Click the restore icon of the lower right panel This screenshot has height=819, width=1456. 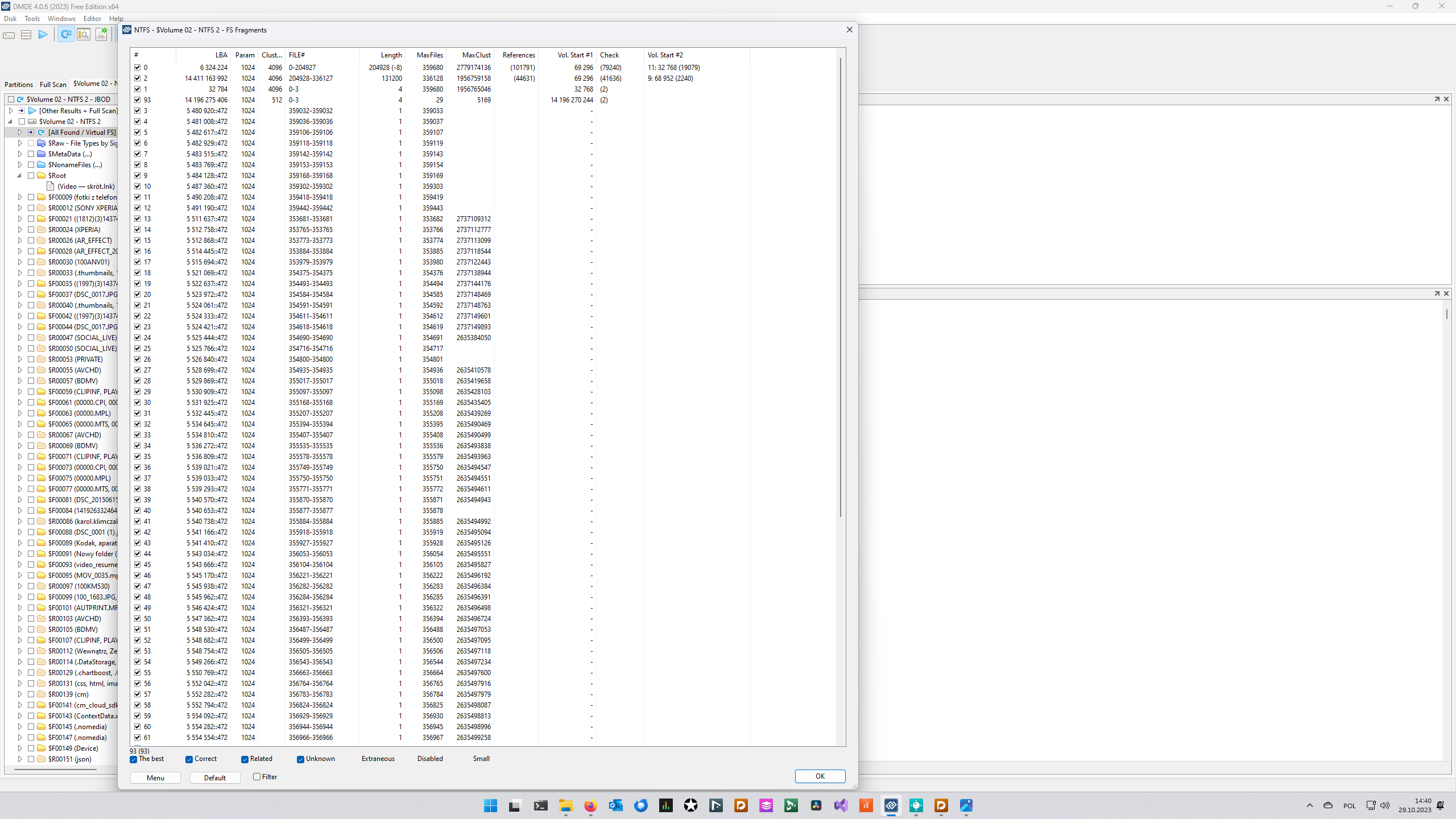point(1437,293)
